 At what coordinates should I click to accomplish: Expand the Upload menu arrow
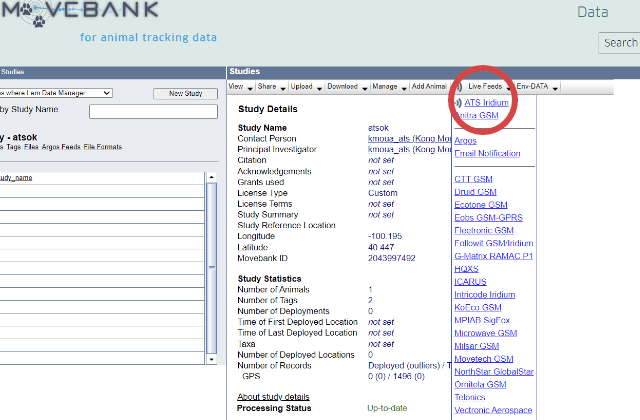point(319,88)
